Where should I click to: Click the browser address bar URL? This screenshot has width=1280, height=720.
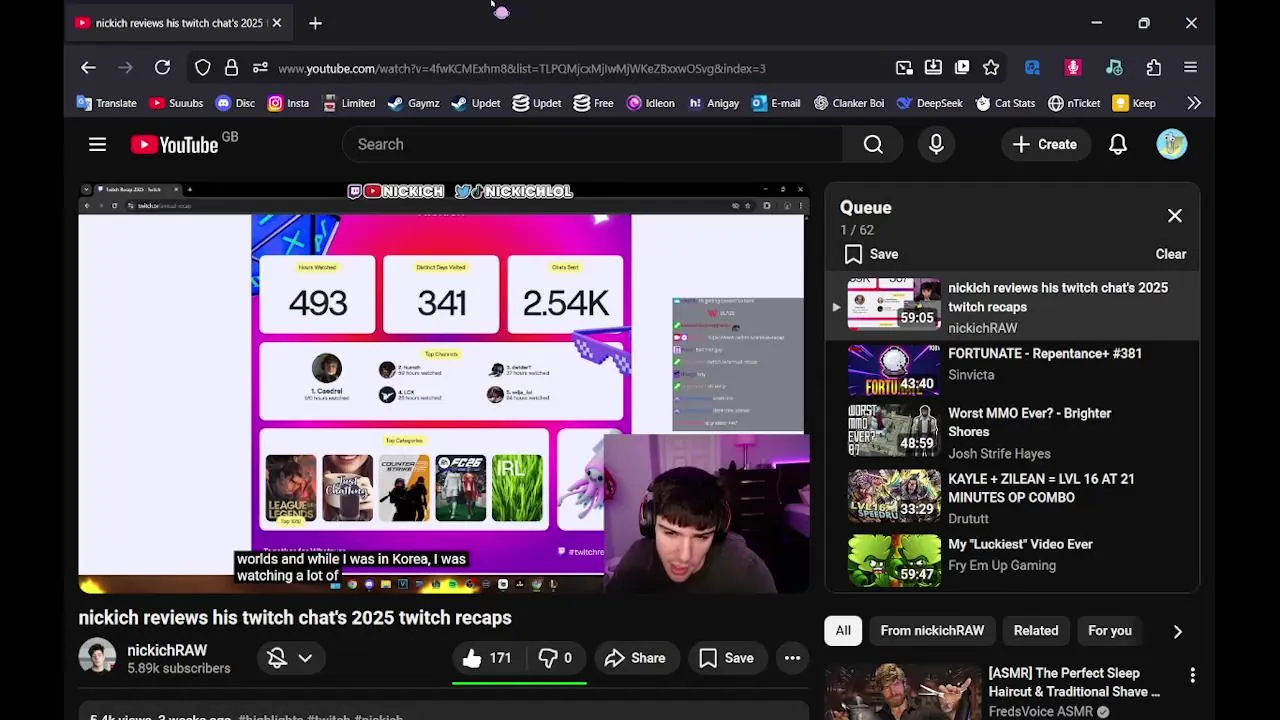522,68
